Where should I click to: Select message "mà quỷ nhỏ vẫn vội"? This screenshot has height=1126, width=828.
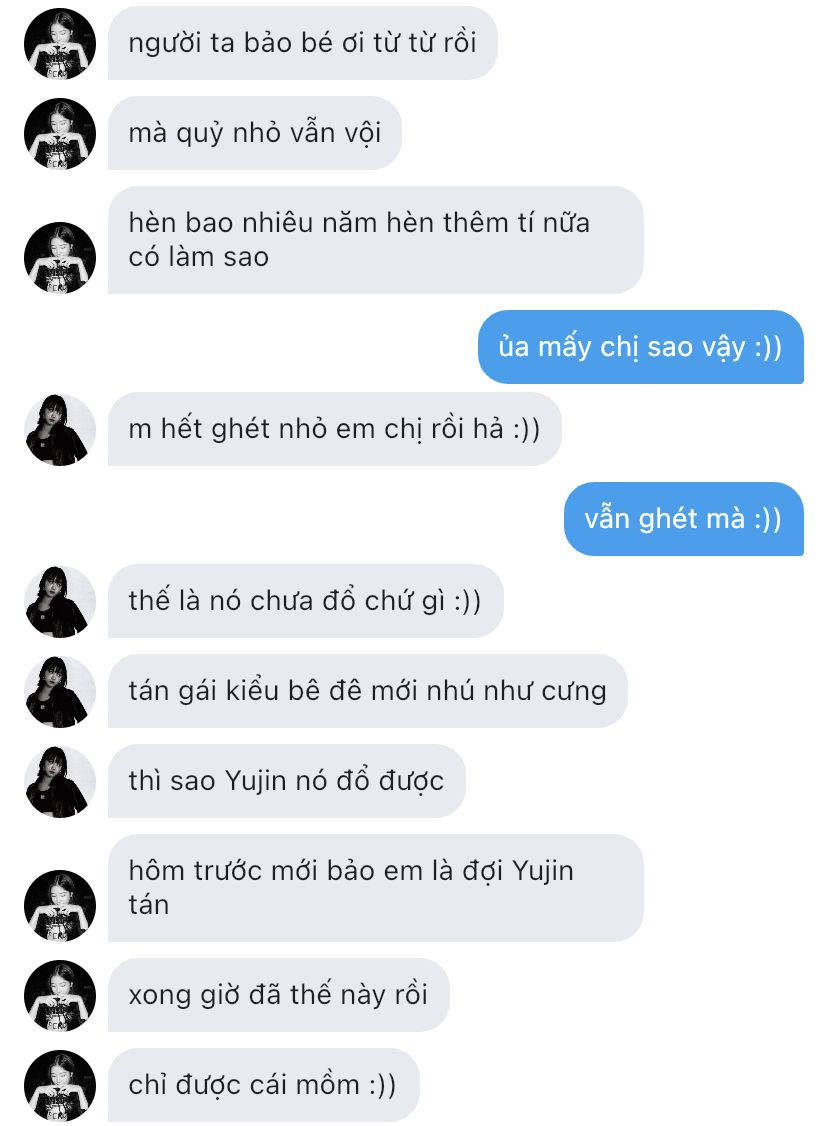tap(254, 133)
